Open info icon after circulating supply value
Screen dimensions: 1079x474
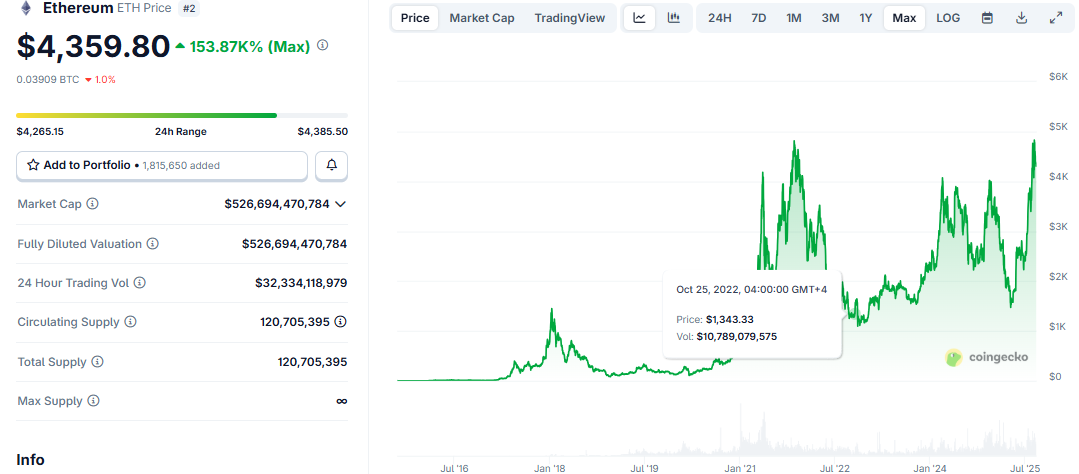click(341, 321)
